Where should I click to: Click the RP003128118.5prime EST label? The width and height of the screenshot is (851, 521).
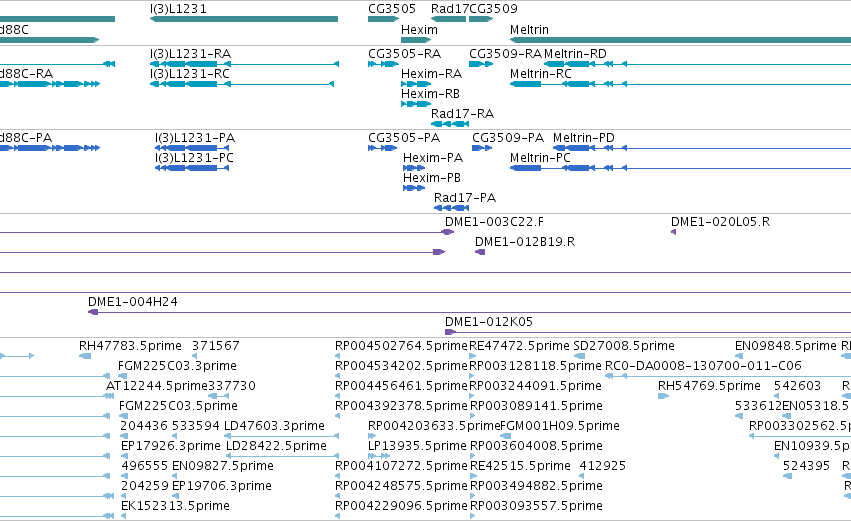(x=536, y=366)
